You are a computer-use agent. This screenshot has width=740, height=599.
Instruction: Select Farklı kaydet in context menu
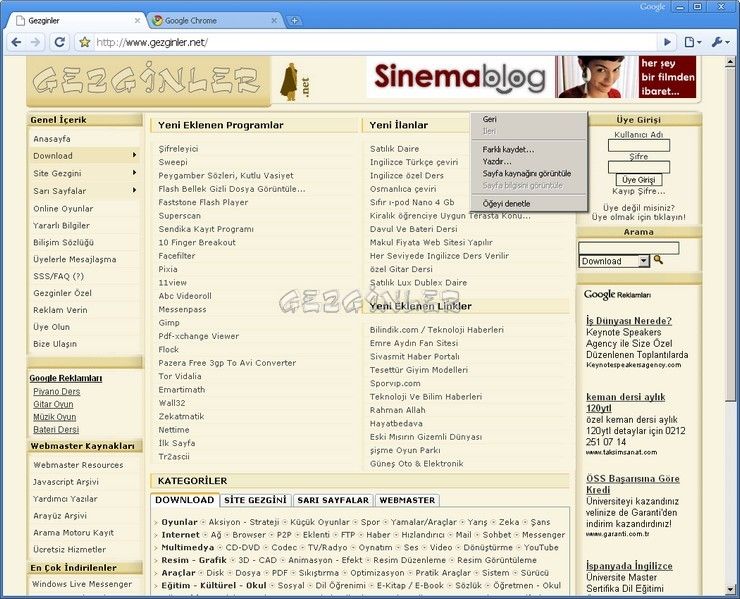pos(529,150)
